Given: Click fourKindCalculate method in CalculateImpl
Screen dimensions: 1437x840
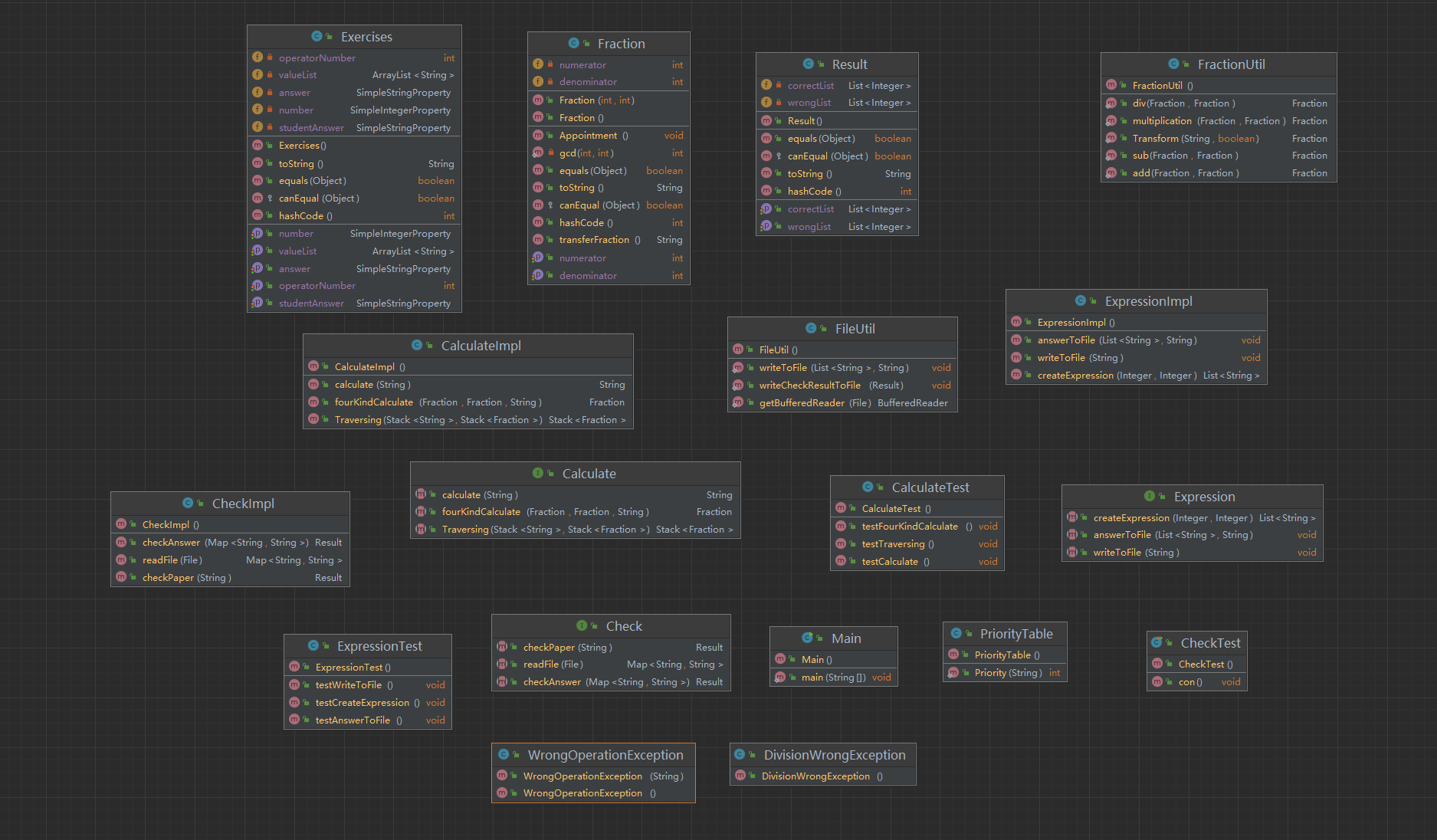Looking at the screenshot, I should click(468, 402).
